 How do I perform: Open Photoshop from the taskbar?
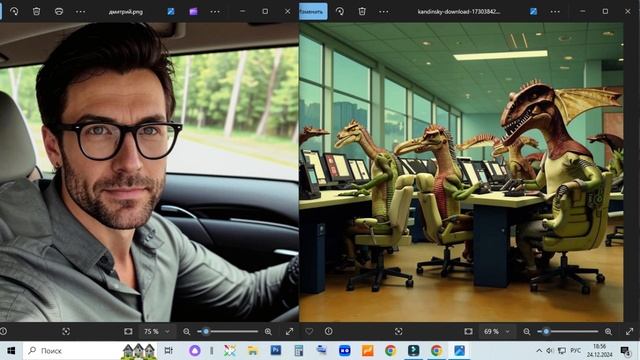[276, 351]
